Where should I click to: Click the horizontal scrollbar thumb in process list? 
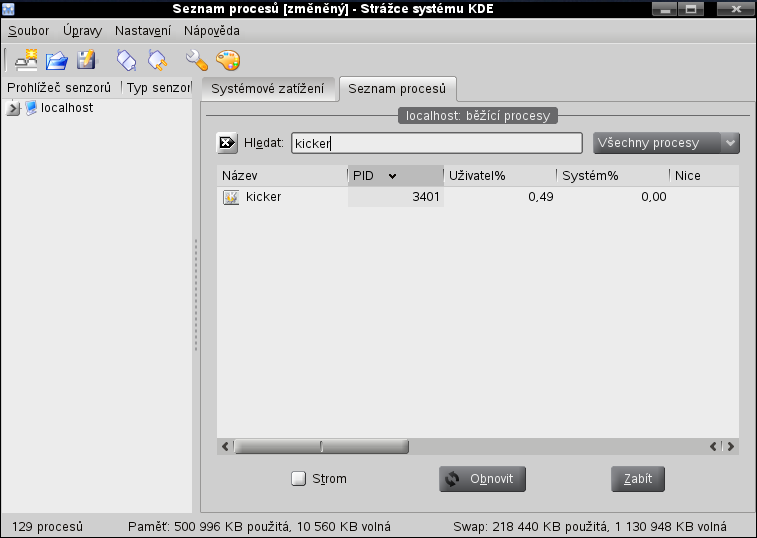pos(321,447)
